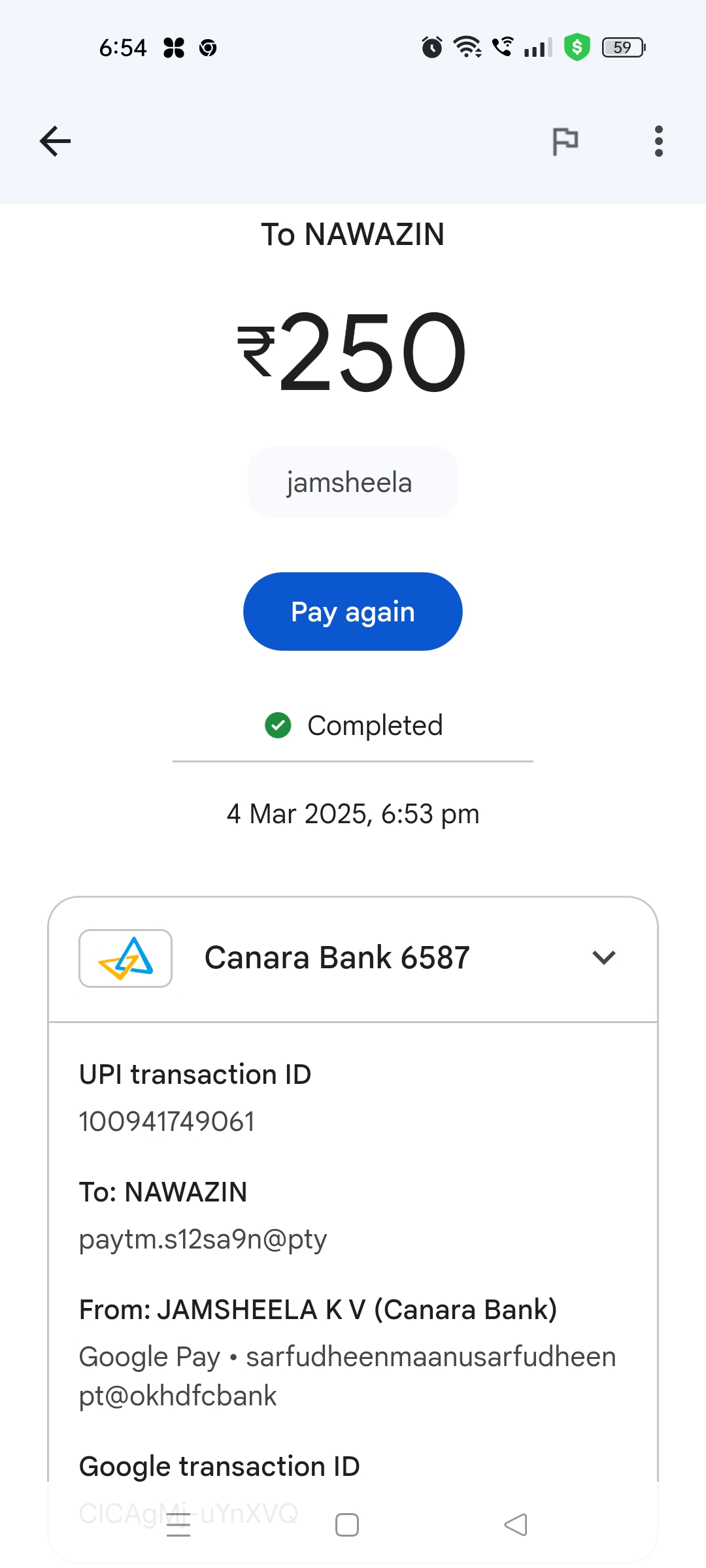Screen dimensions: 706x1568
Task: Tap the ₹250 amount text
Action: 352,353
